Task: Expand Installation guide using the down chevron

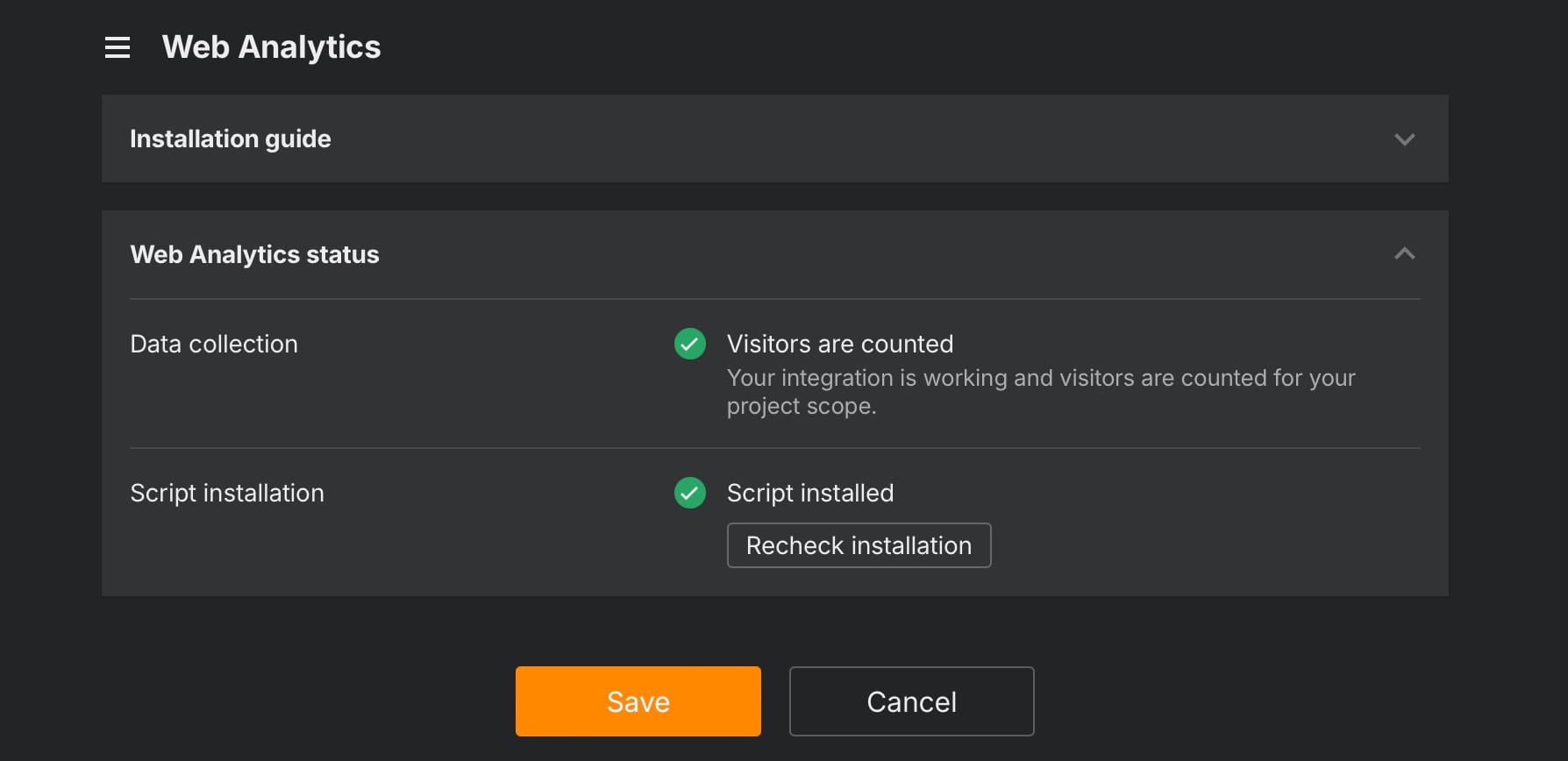Action: pyautogui.click(x=1404, y=139)
